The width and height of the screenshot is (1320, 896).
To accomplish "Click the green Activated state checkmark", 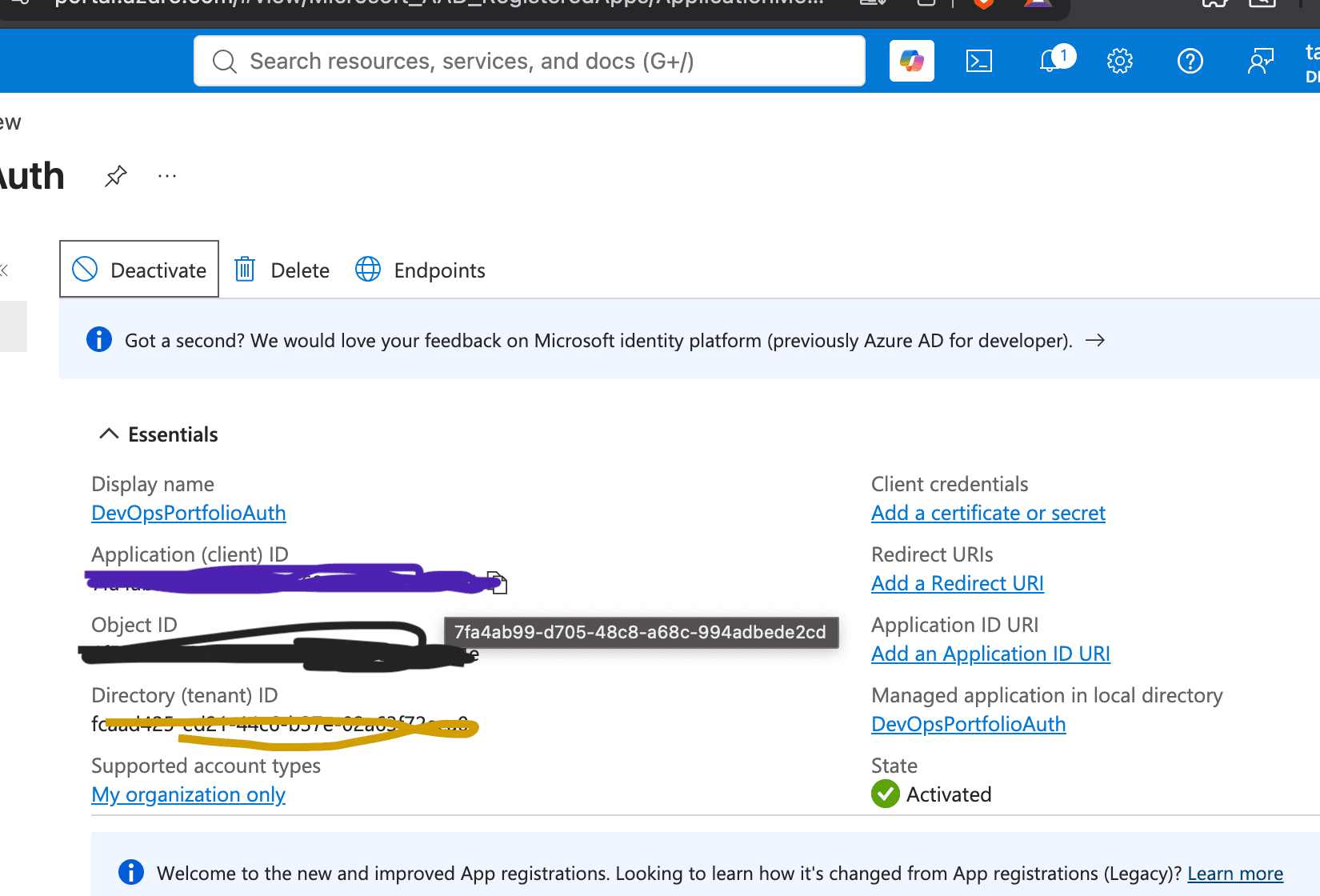I will [x=886, y=794].
